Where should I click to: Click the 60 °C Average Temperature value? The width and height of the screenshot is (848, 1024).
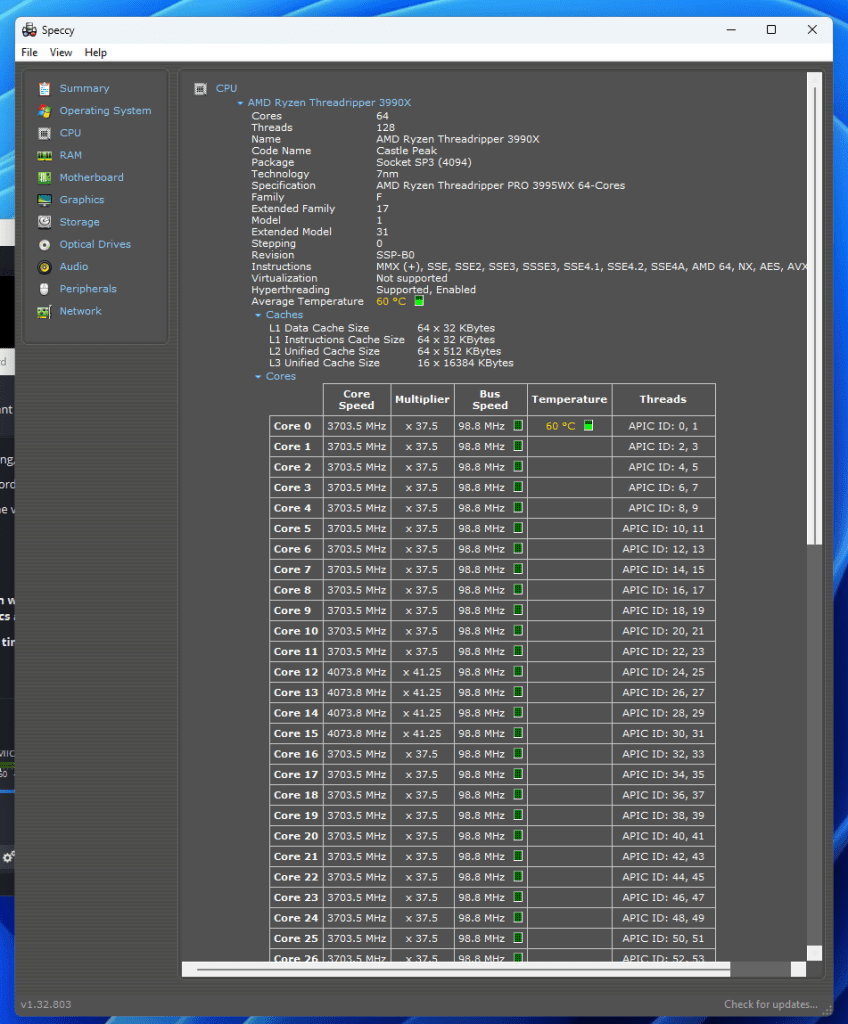[391, 302]
